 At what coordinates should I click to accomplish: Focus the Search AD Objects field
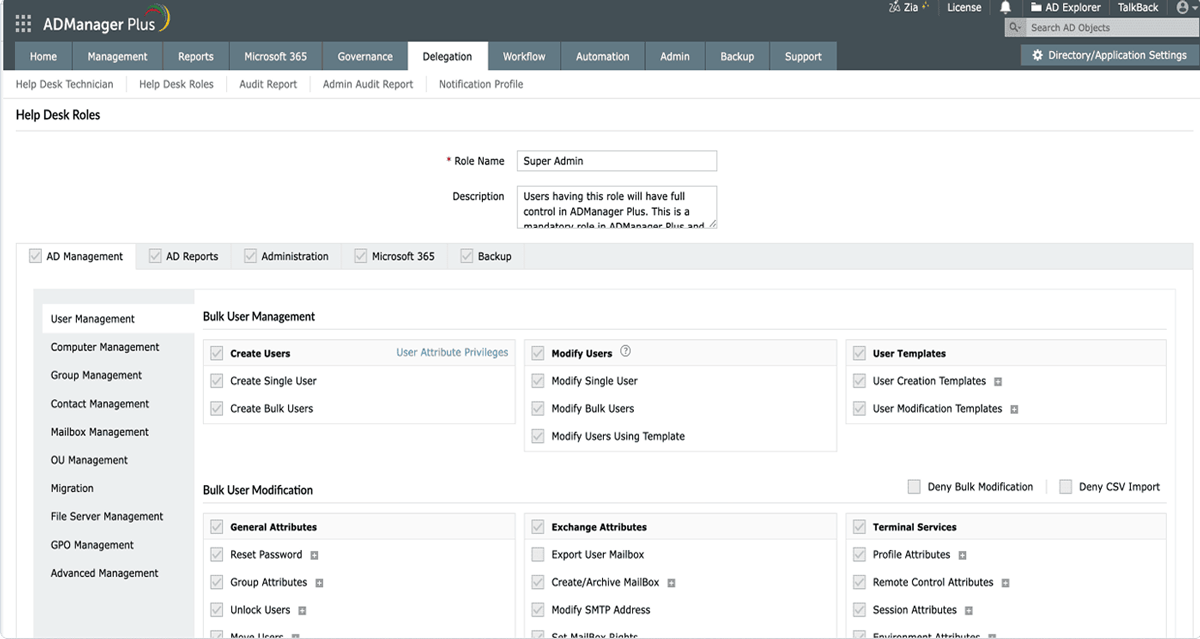1111,28
